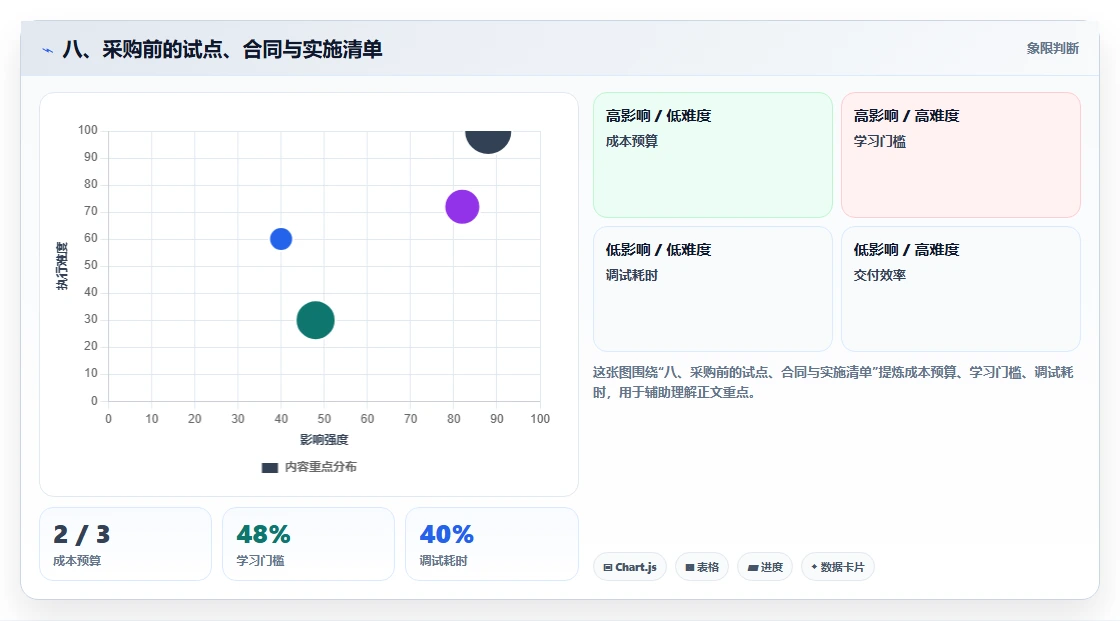Click the 成本预算 text in green quadrant

(632, 141)
